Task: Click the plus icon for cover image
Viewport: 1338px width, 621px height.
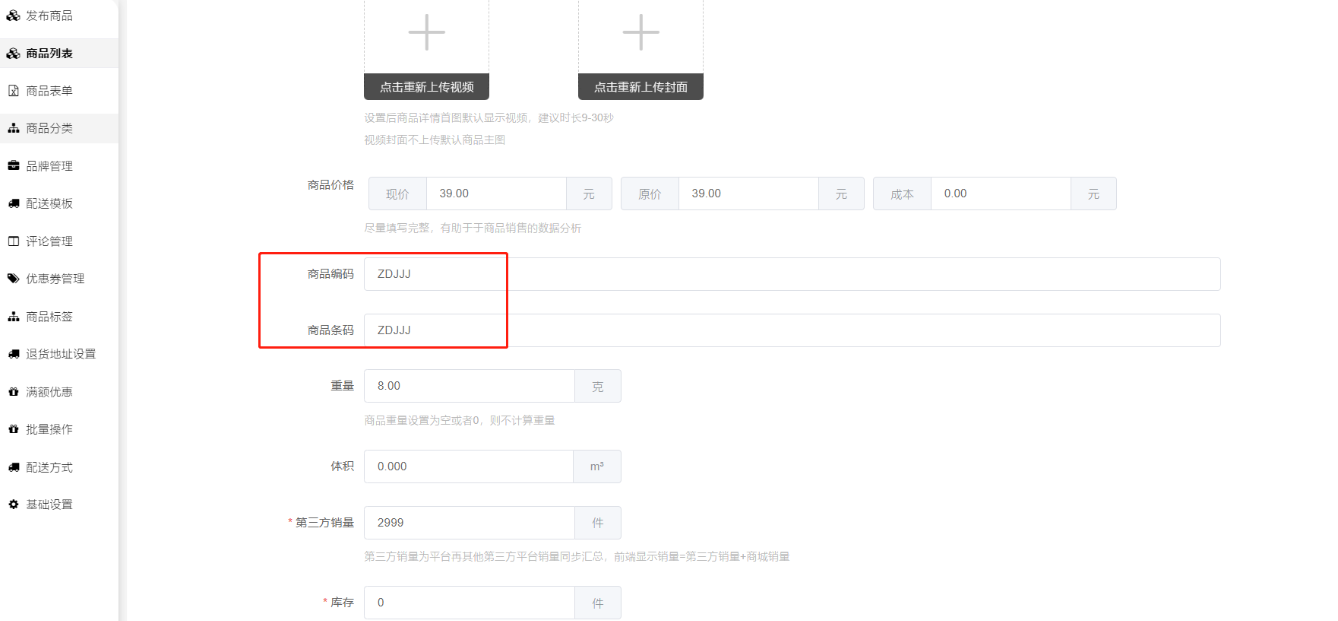Action: (640, 32)
